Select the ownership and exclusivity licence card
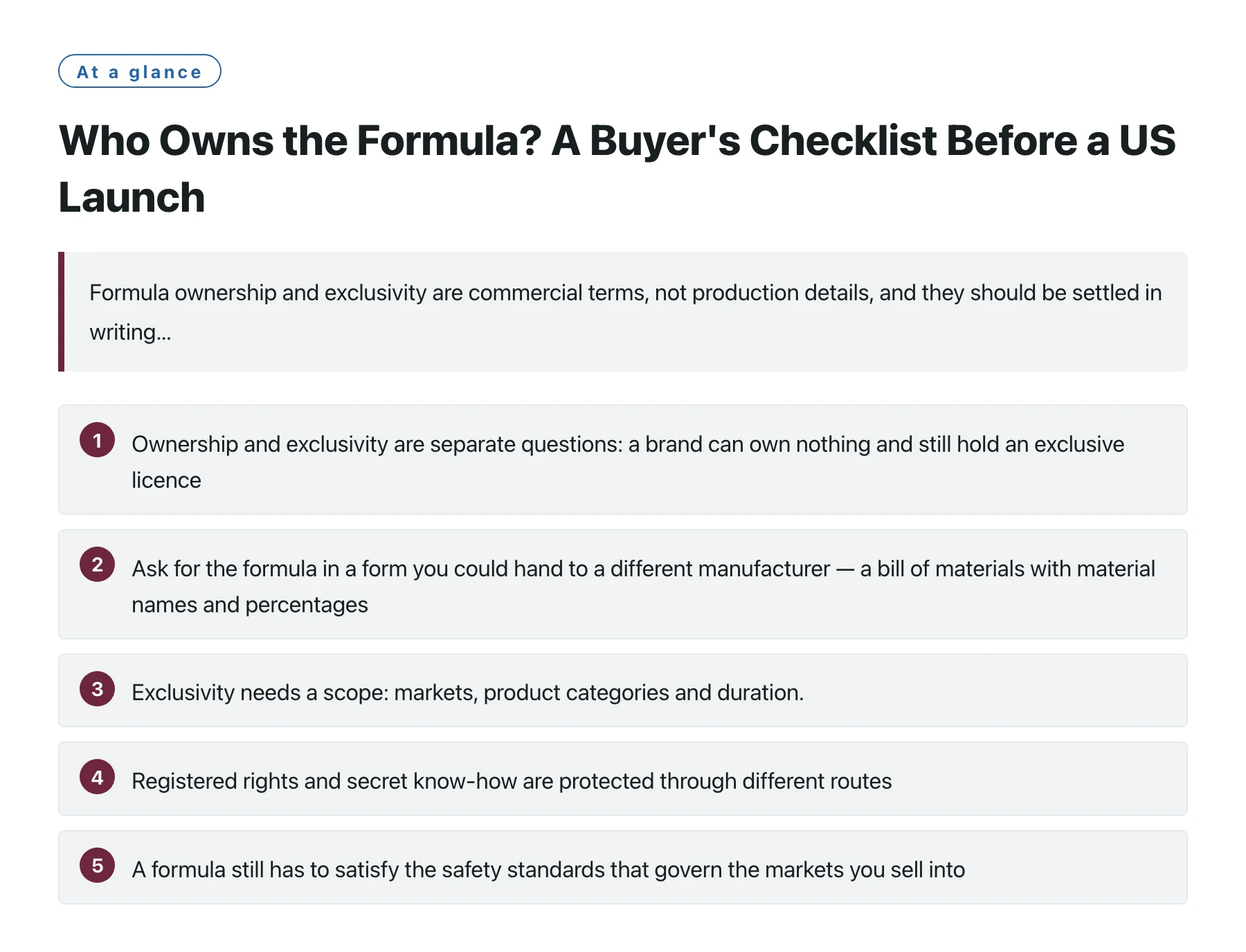Screen dimensions: 1246x952 (623, 459)
